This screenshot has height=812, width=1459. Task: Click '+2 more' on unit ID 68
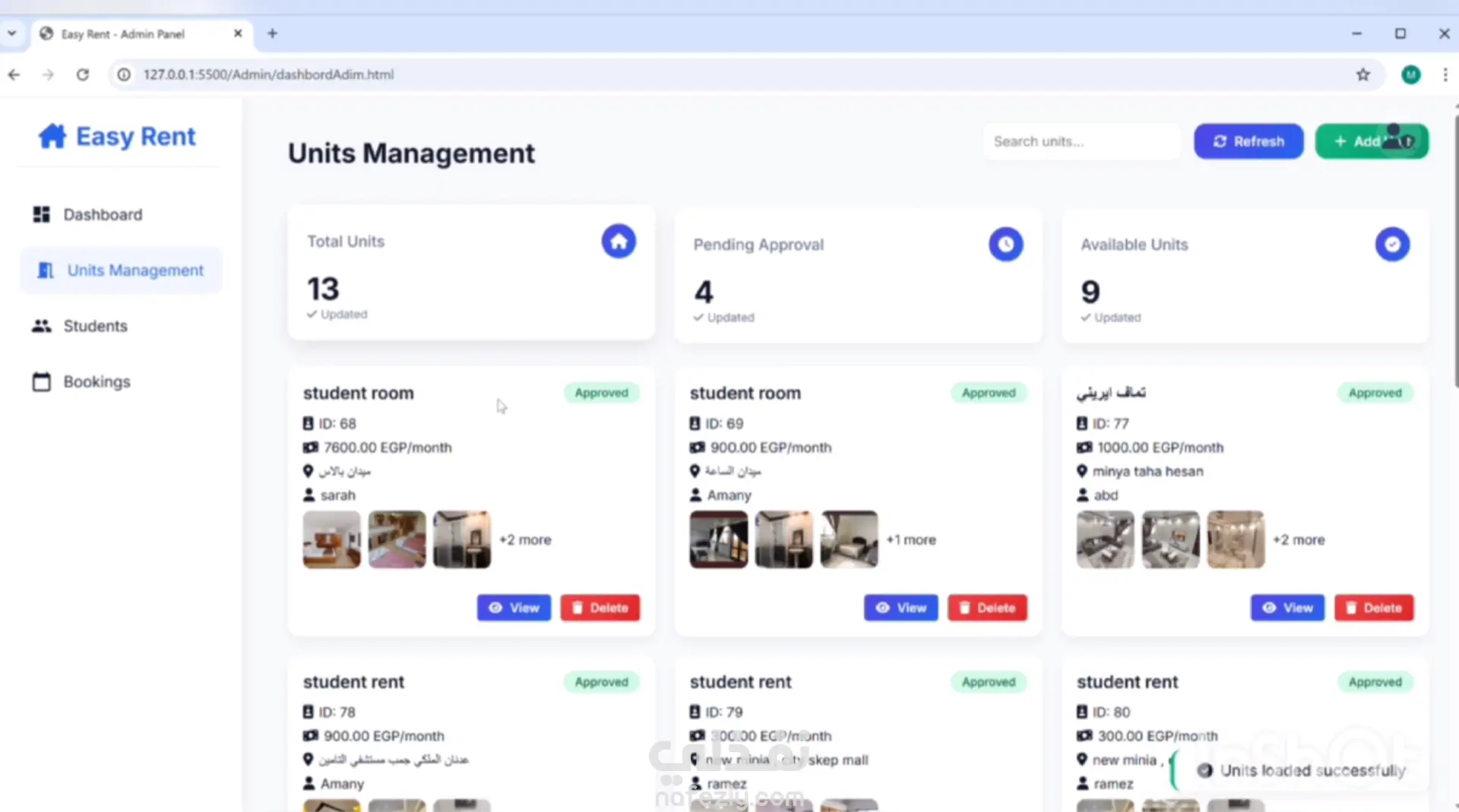pyautogui.click(x=525, y=540)
